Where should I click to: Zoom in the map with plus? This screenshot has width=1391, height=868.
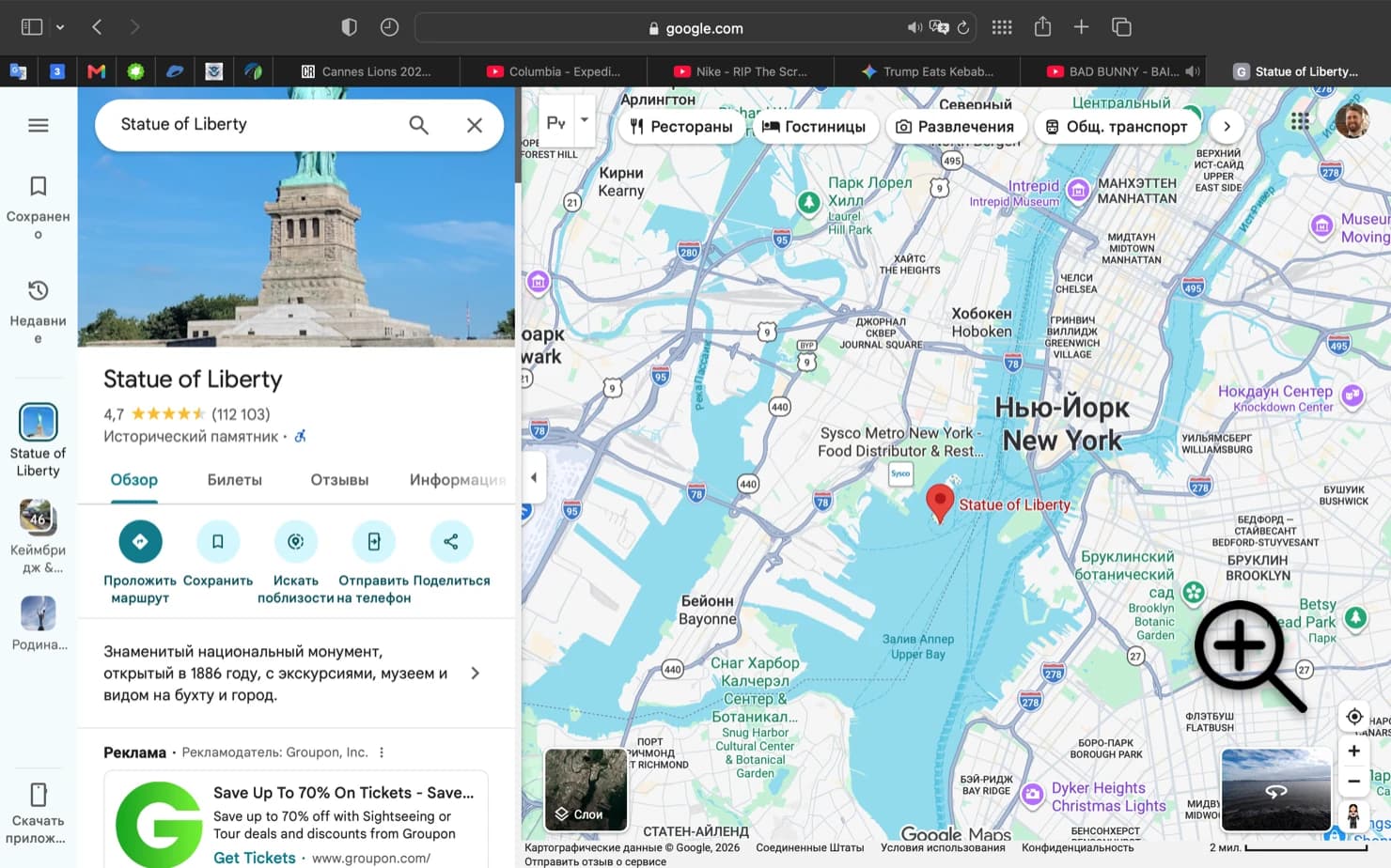(x=1354, y=751)
